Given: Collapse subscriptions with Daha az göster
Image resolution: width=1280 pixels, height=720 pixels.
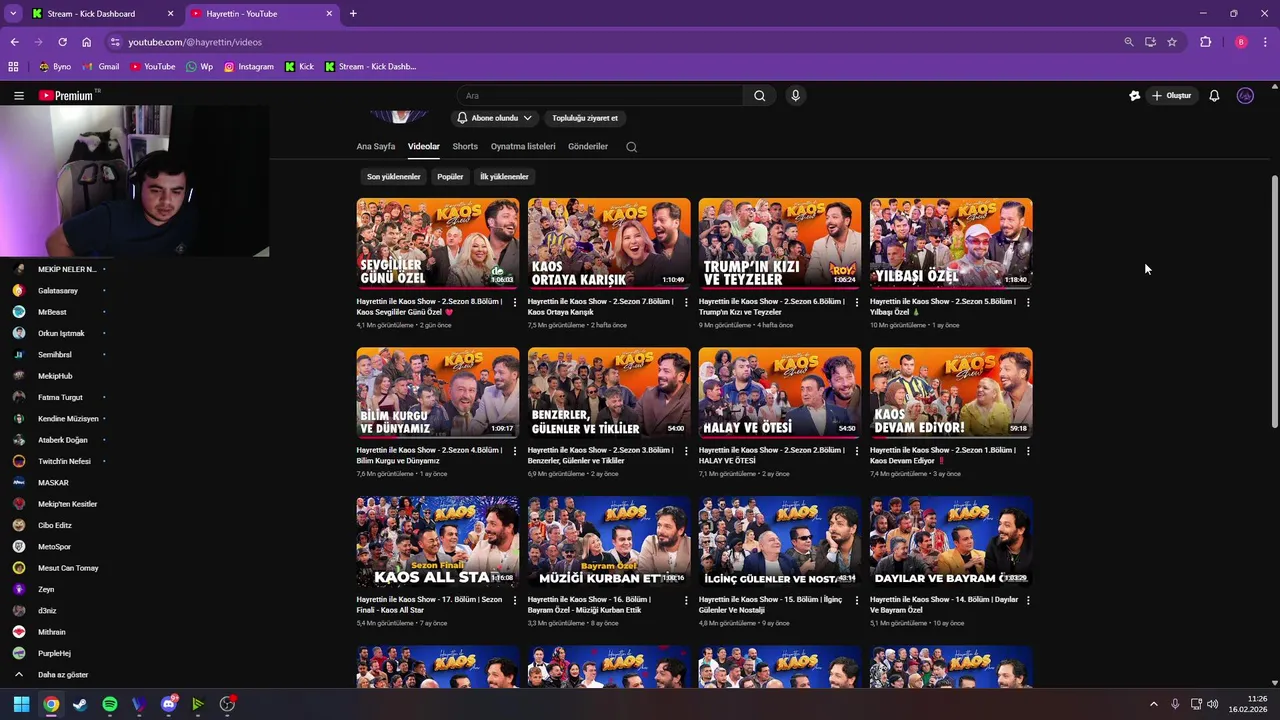Looking at the screenshot, I should click(x=62, y=675).
